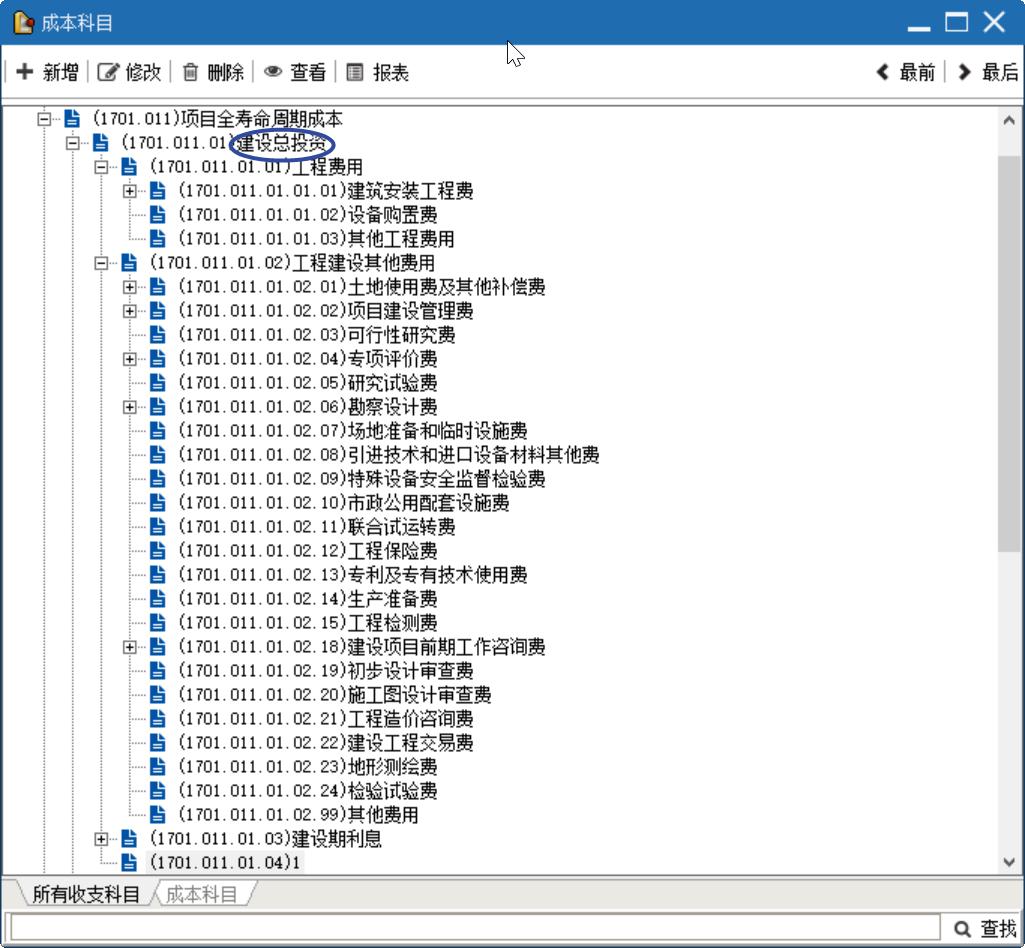Switch to the 成本科目 tab

coord(201,894)
